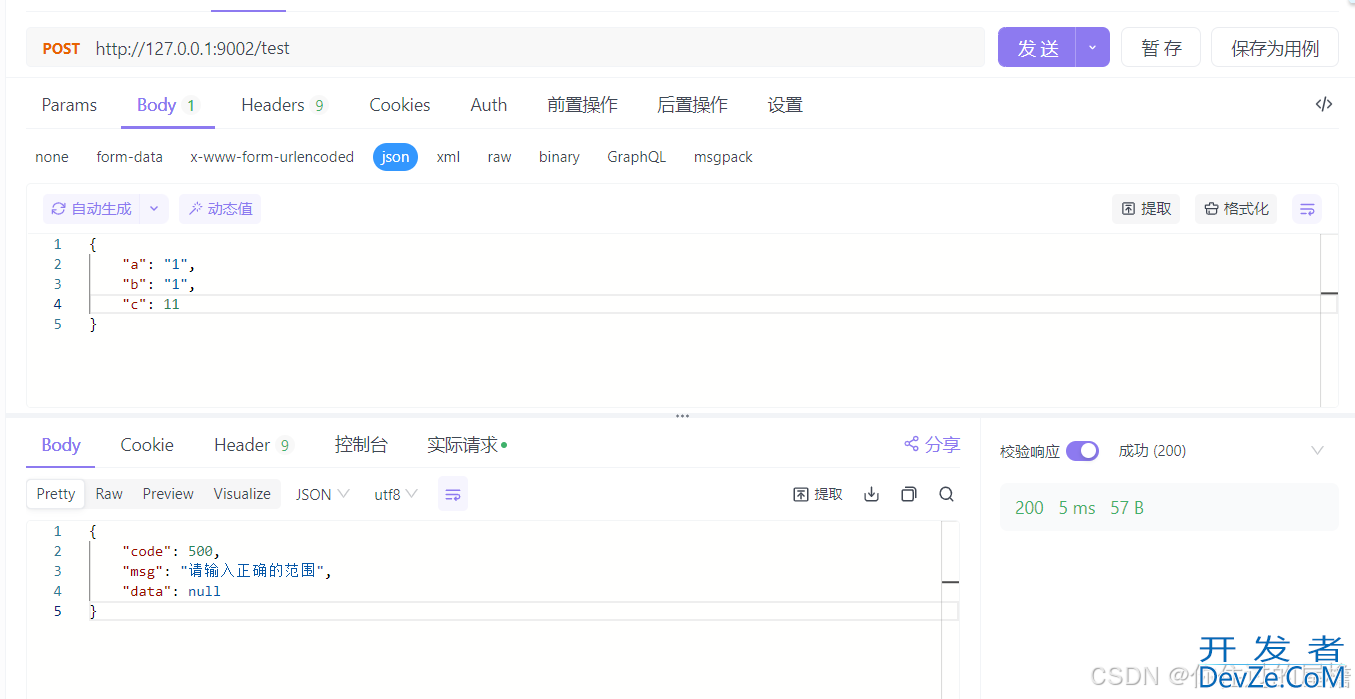Screen dimensions: 1355x699
Task: Select the xml body type
Action: 448,157
